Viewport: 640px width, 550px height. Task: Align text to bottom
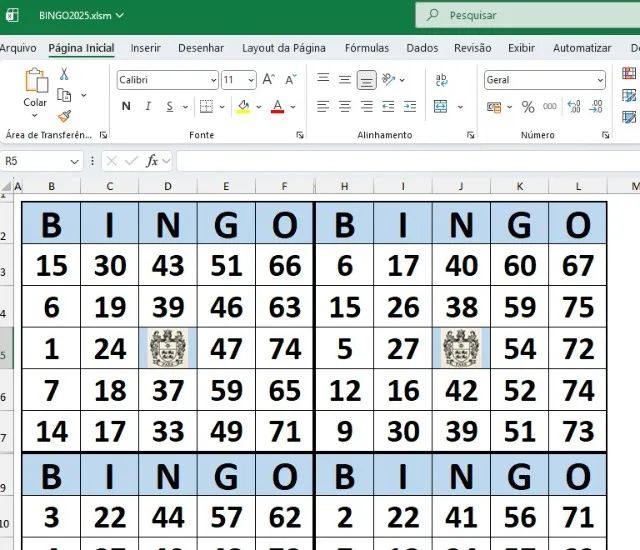pyautogui.click(x=367, y=80)
